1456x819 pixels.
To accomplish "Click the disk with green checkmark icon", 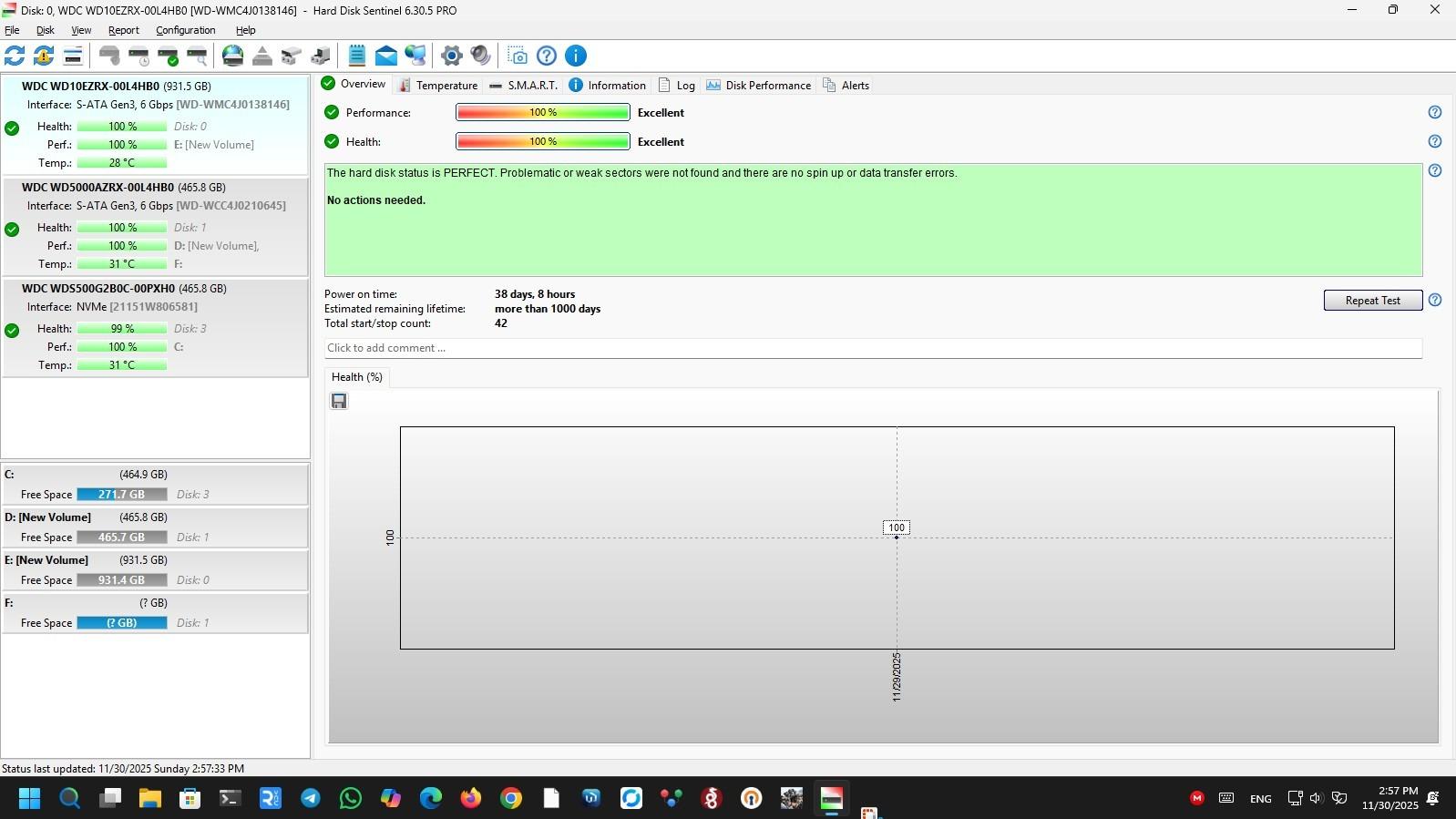I will tap(168, 56).
